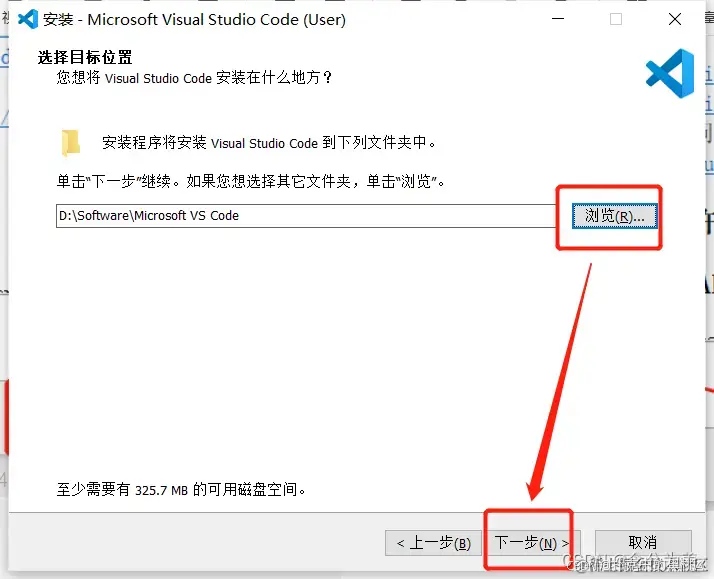Click the text 安装程序将安装 Visual Studio Code 到下列文件夹中

click(269, 143)
